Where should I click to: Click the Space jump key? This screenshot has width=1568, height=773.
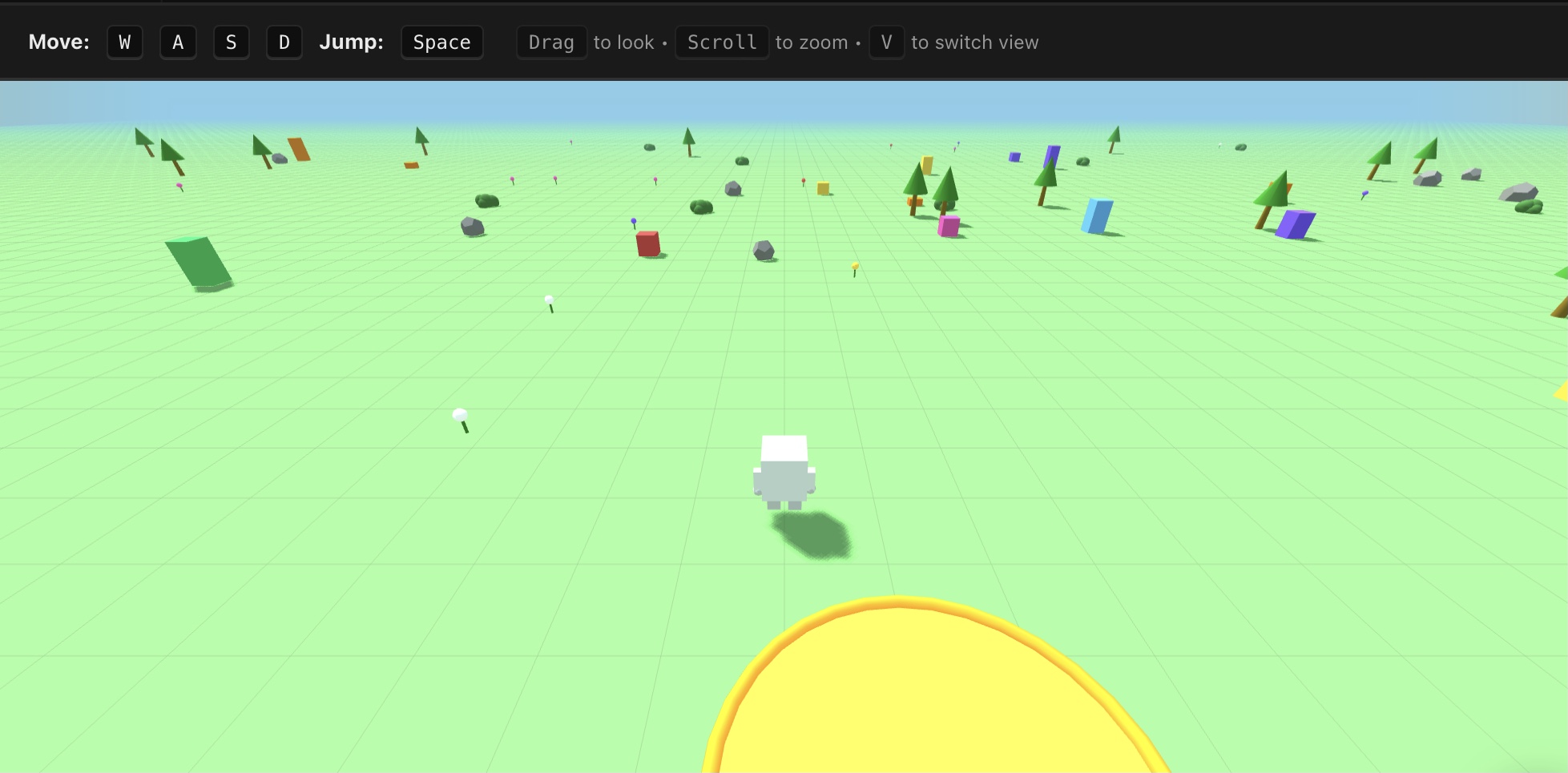(442, 42)
